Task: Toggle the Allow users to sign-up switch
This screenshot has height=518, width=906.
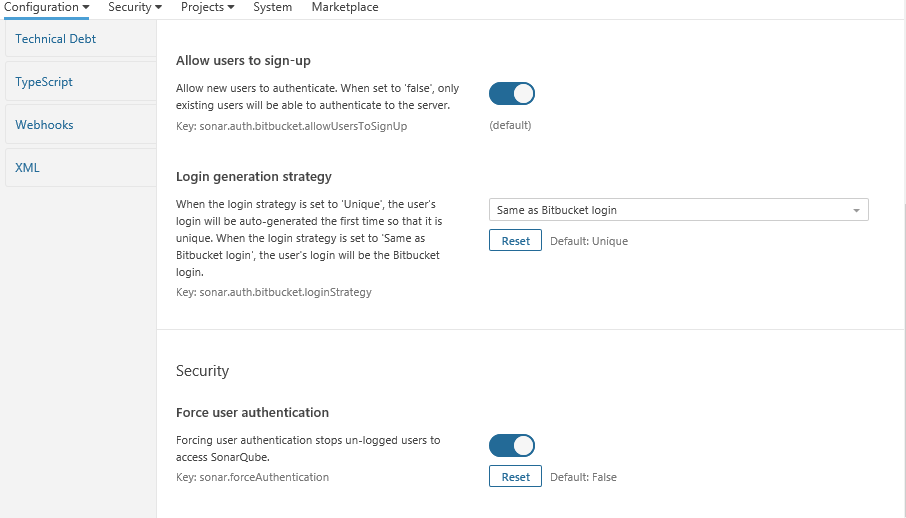Action: [x=512, y=94]
